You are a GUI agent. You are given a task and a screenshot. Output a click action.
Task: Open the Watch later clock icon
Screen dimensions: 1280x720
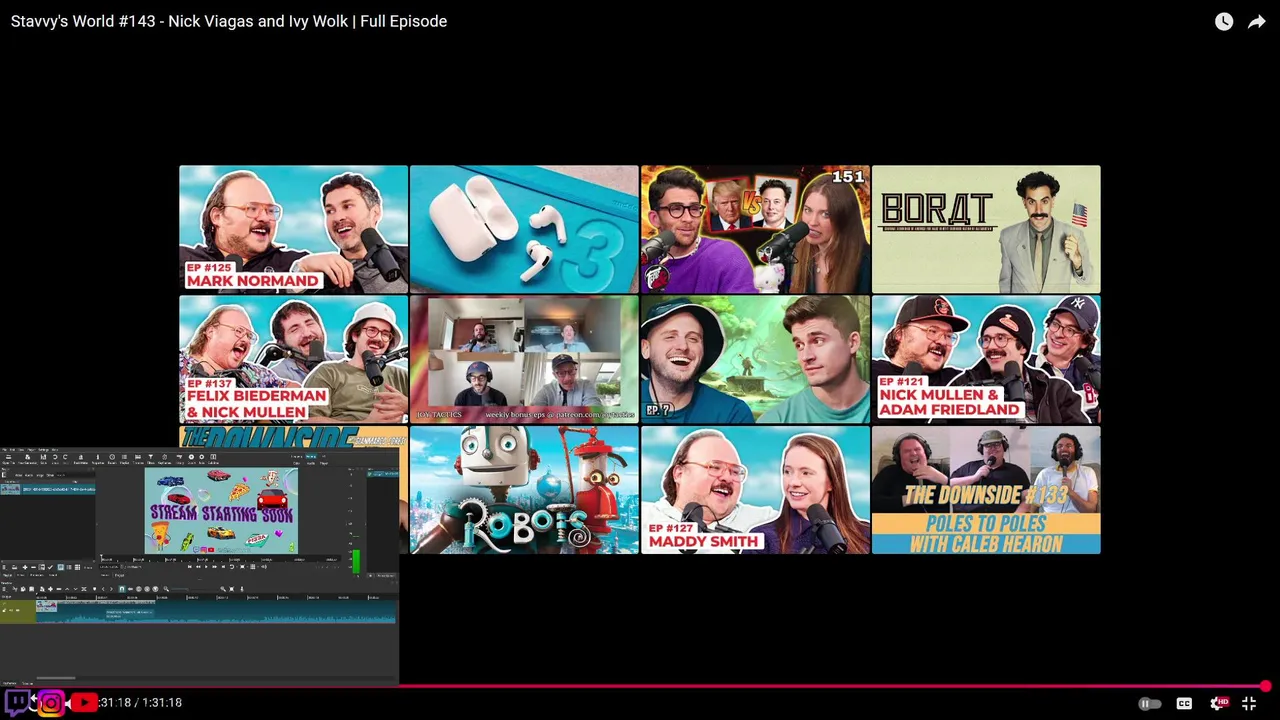click(x=1224, y=22)
